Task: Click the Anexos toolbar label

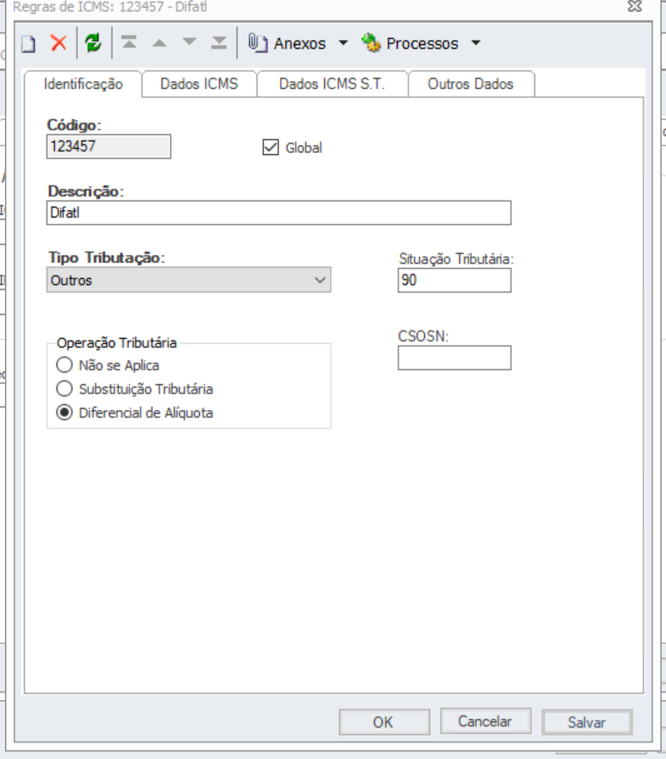Action: (300, 44)
